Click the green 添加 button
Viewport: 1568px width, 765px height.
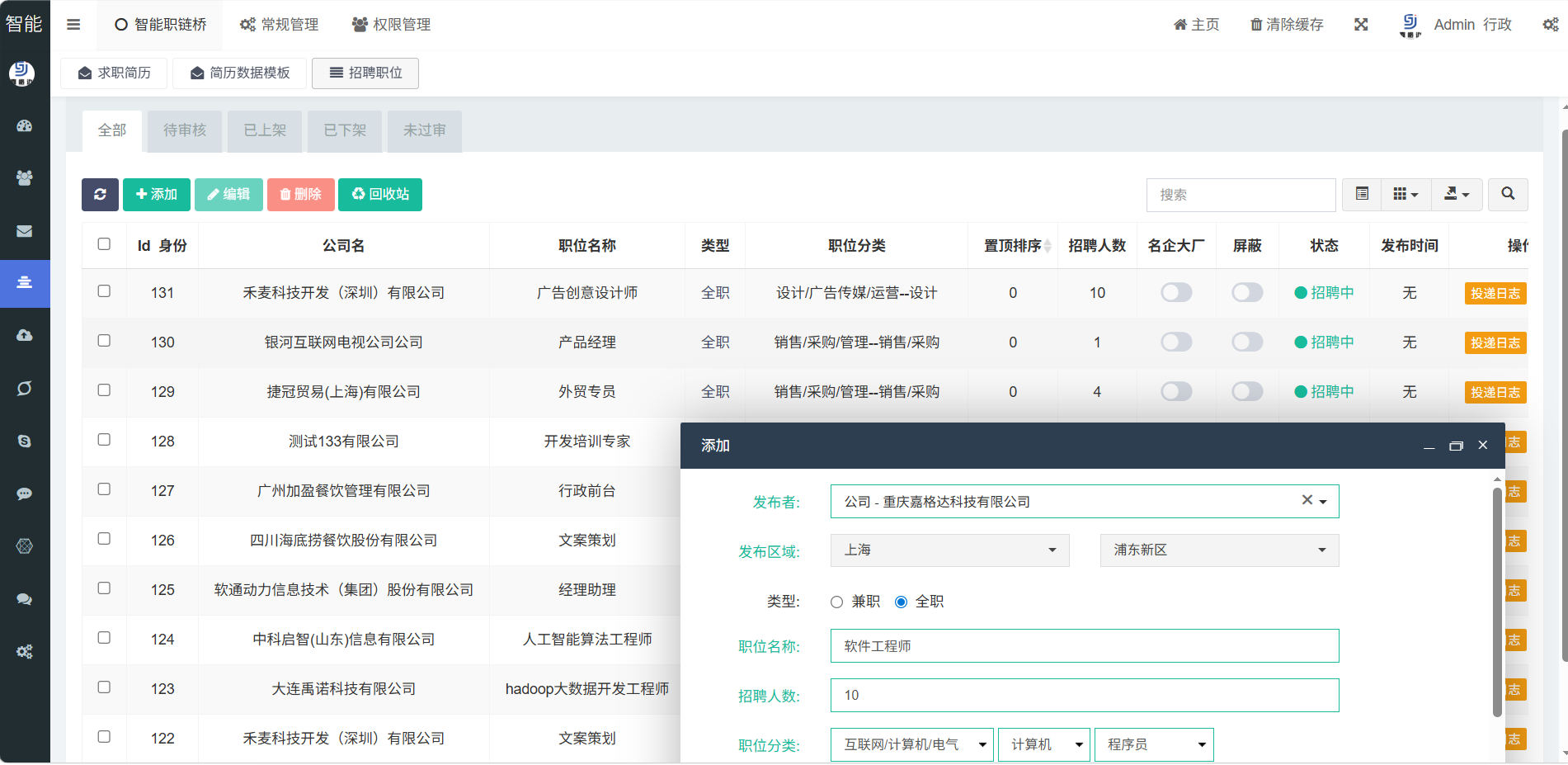pyautogui.click(x=157, y=195)
